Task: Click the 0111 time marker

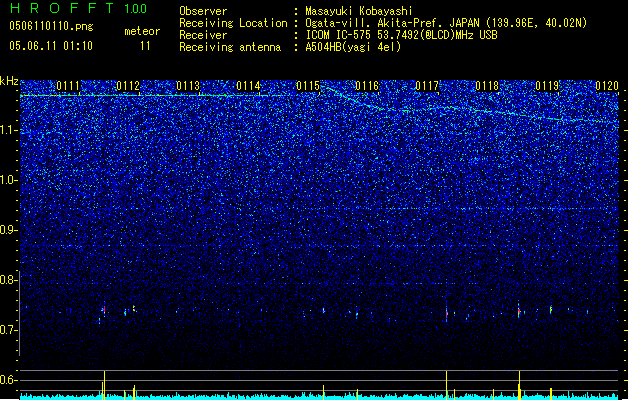Action: [x=68, y=86]
